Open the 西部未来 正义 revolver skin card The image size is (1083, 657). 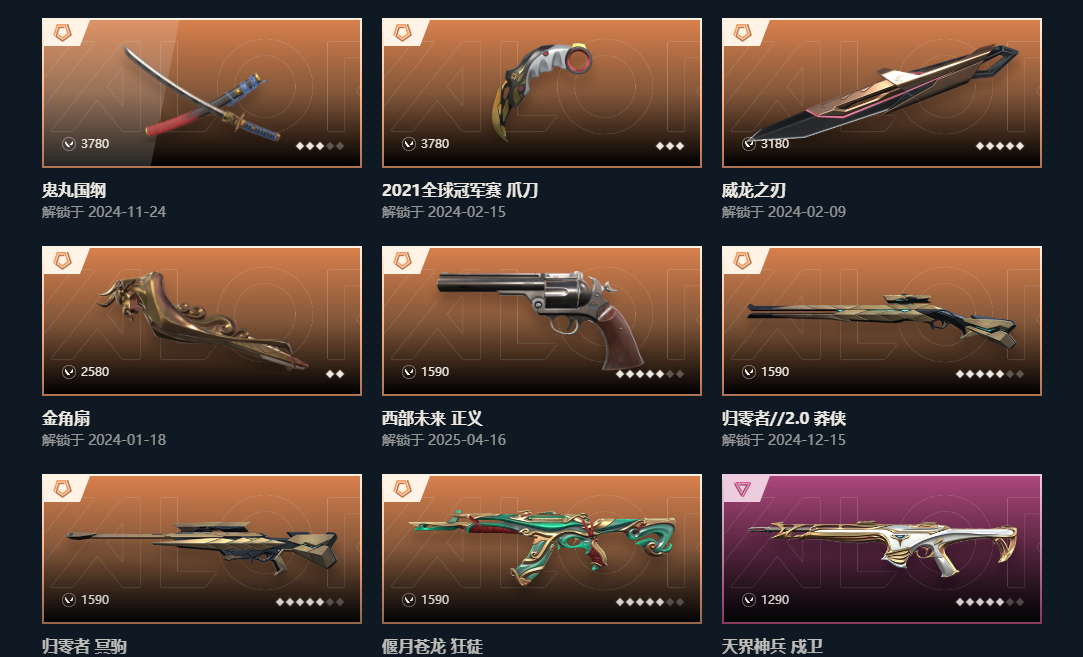542,321
